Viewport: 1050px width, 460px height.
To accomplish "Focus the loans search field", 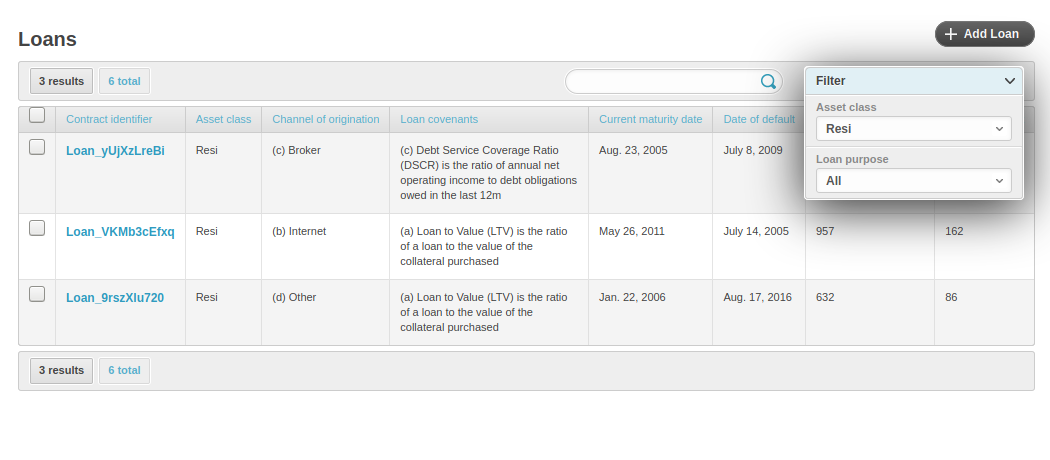I will point(660,82).
